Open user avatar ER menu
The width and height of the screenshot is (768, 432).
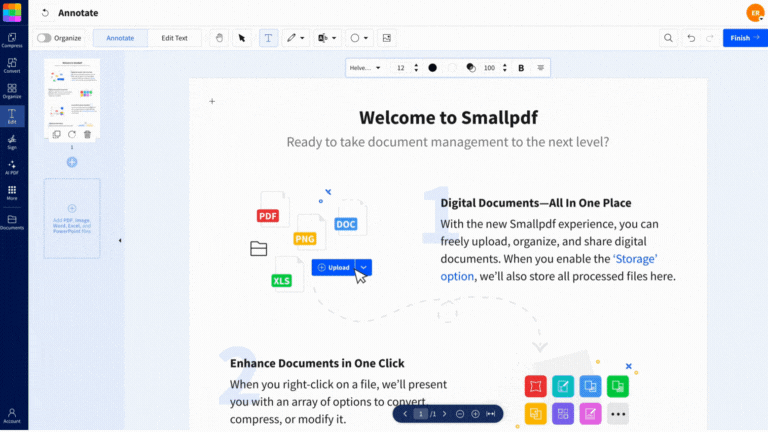(x=755, y=13)
